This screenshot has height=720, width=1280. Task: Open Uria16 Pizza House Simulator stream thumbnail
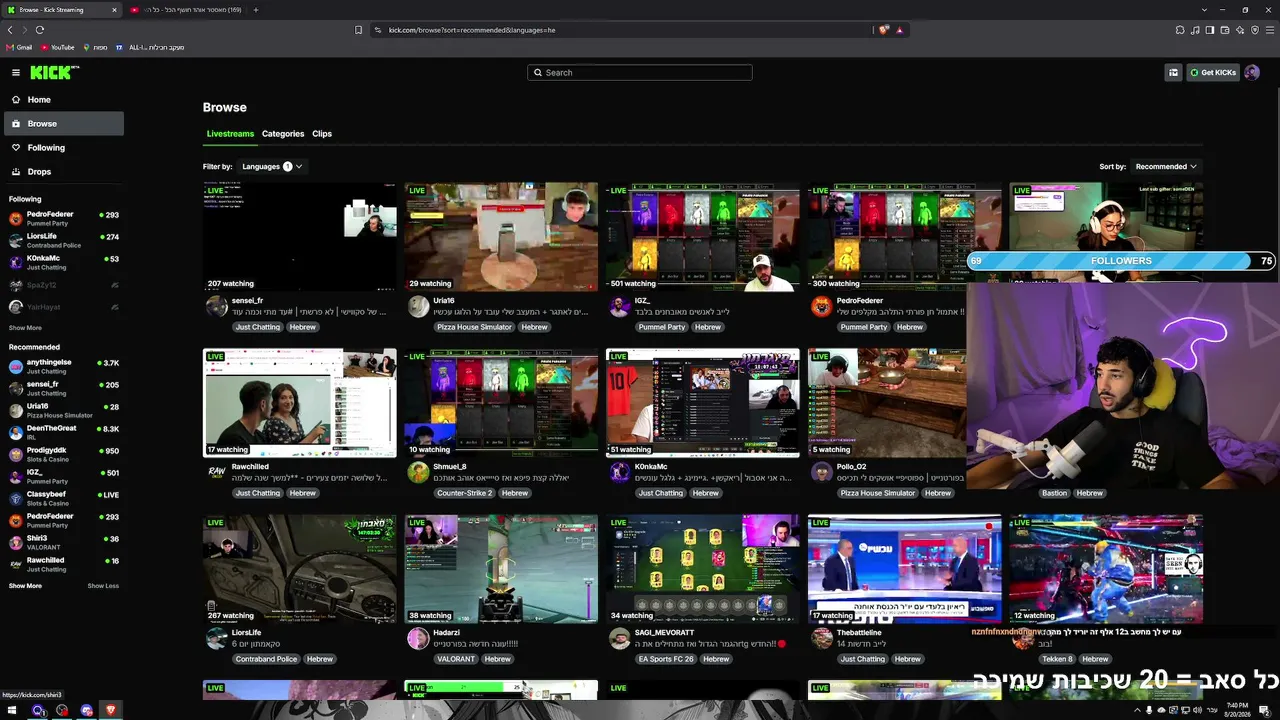[501, 236]
